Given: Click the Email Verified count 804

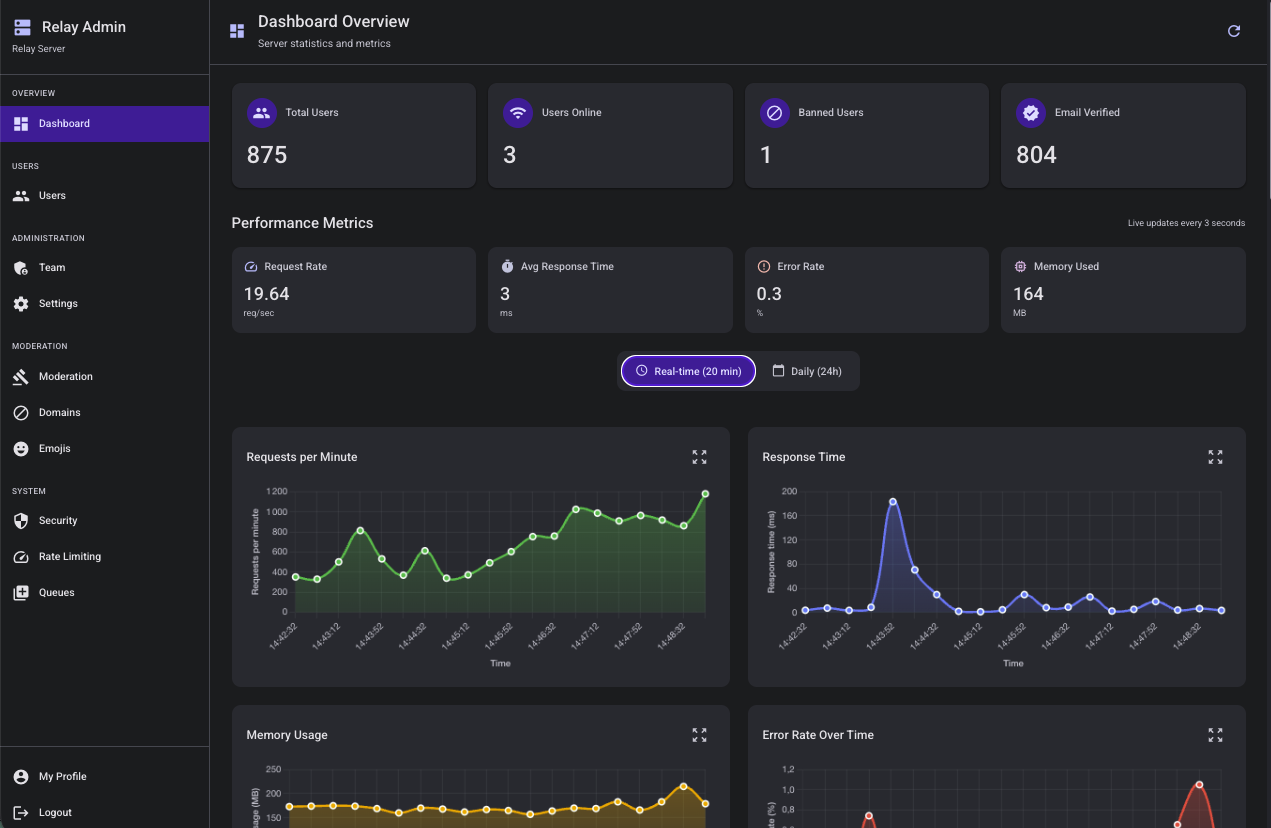Looking at the screenshot, I should 1036,155.
